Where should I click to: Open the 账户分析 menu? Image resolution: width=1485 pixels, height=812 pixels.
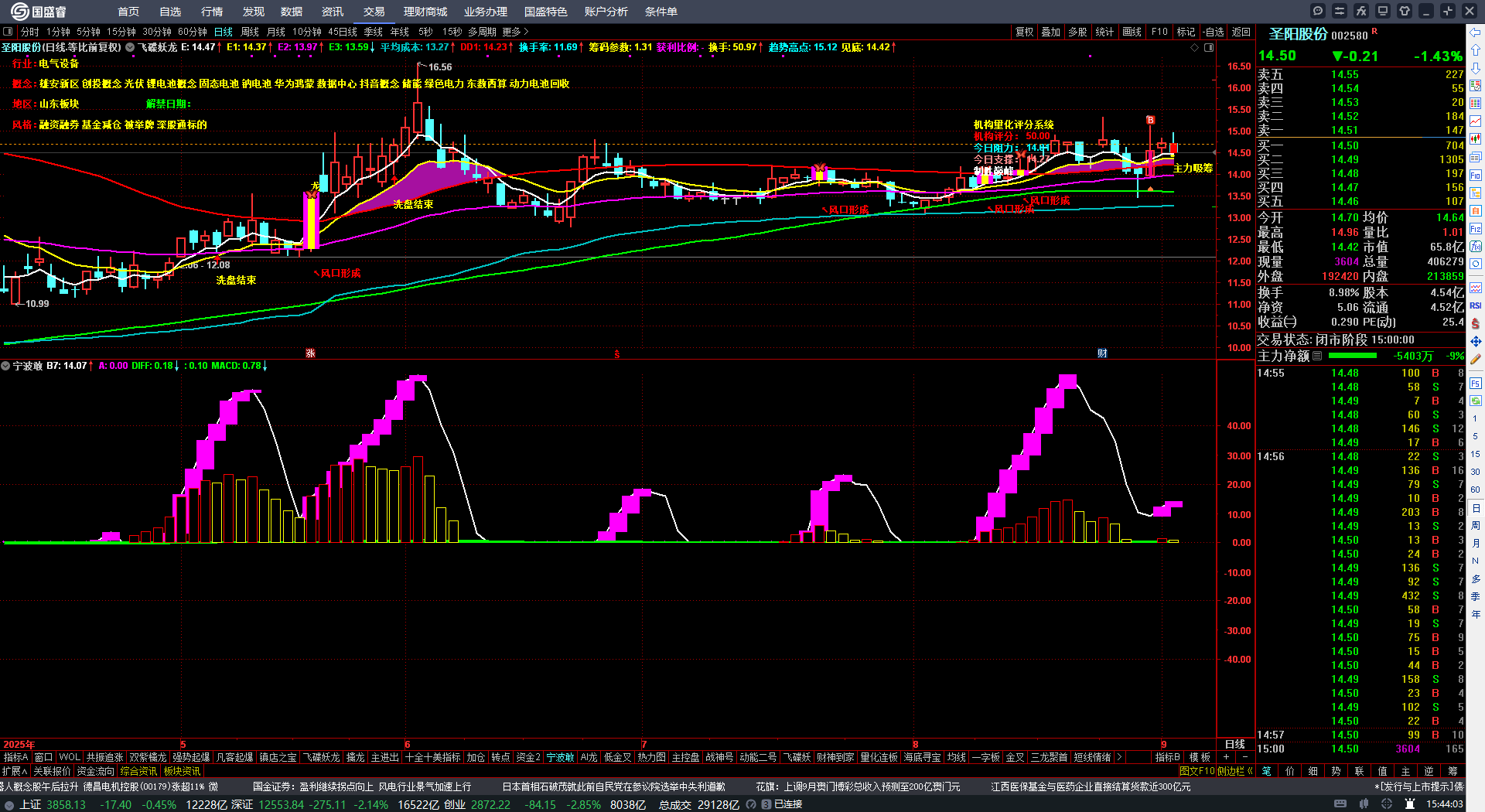coord(606,12)
